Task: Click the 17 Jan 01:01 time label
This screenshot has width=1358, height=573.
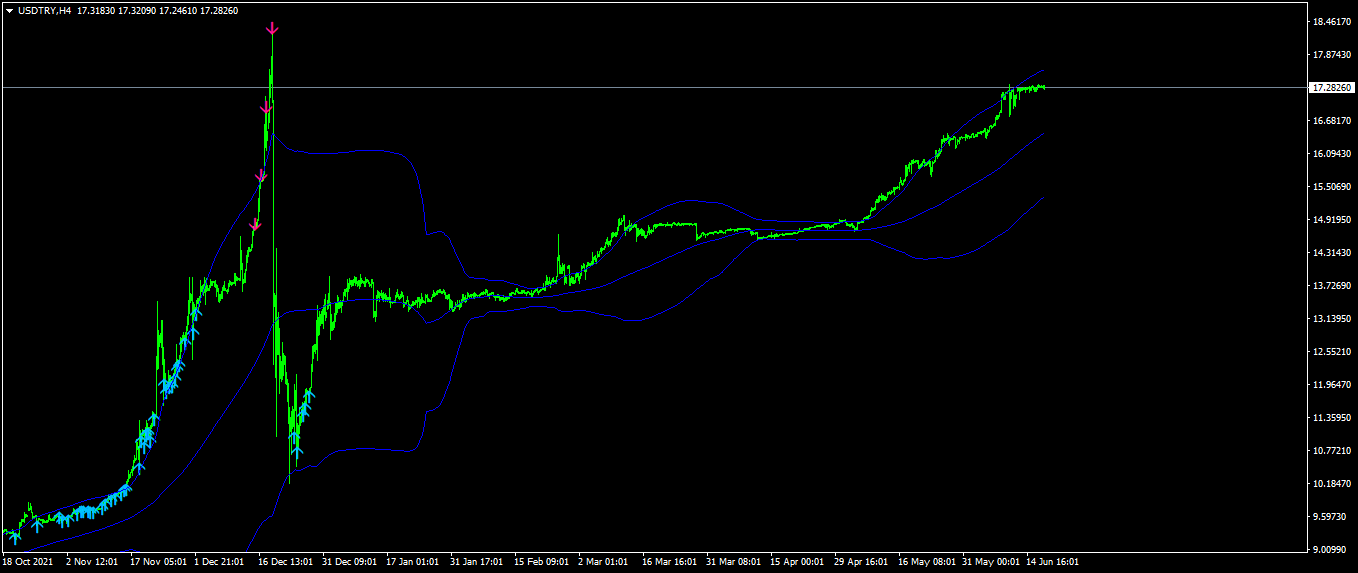Action: [414, 562]
